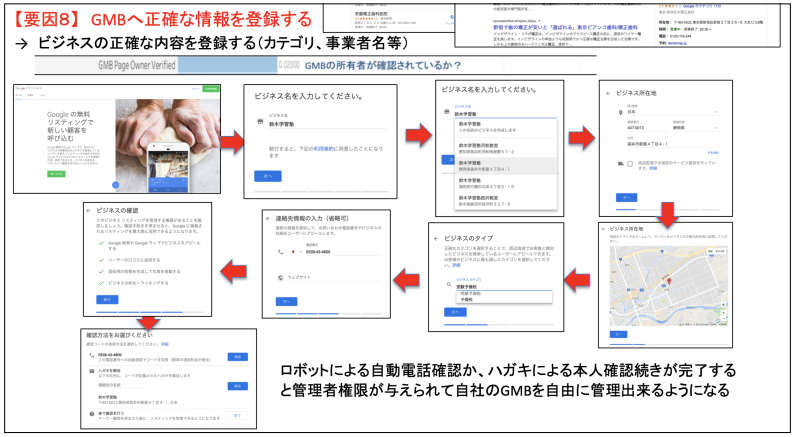Image resolution: width=795 pixels, height=437 pixels.
Task: Click 次へ button in ビジネスのタイプ panel
Action: [x=455, y=312]
